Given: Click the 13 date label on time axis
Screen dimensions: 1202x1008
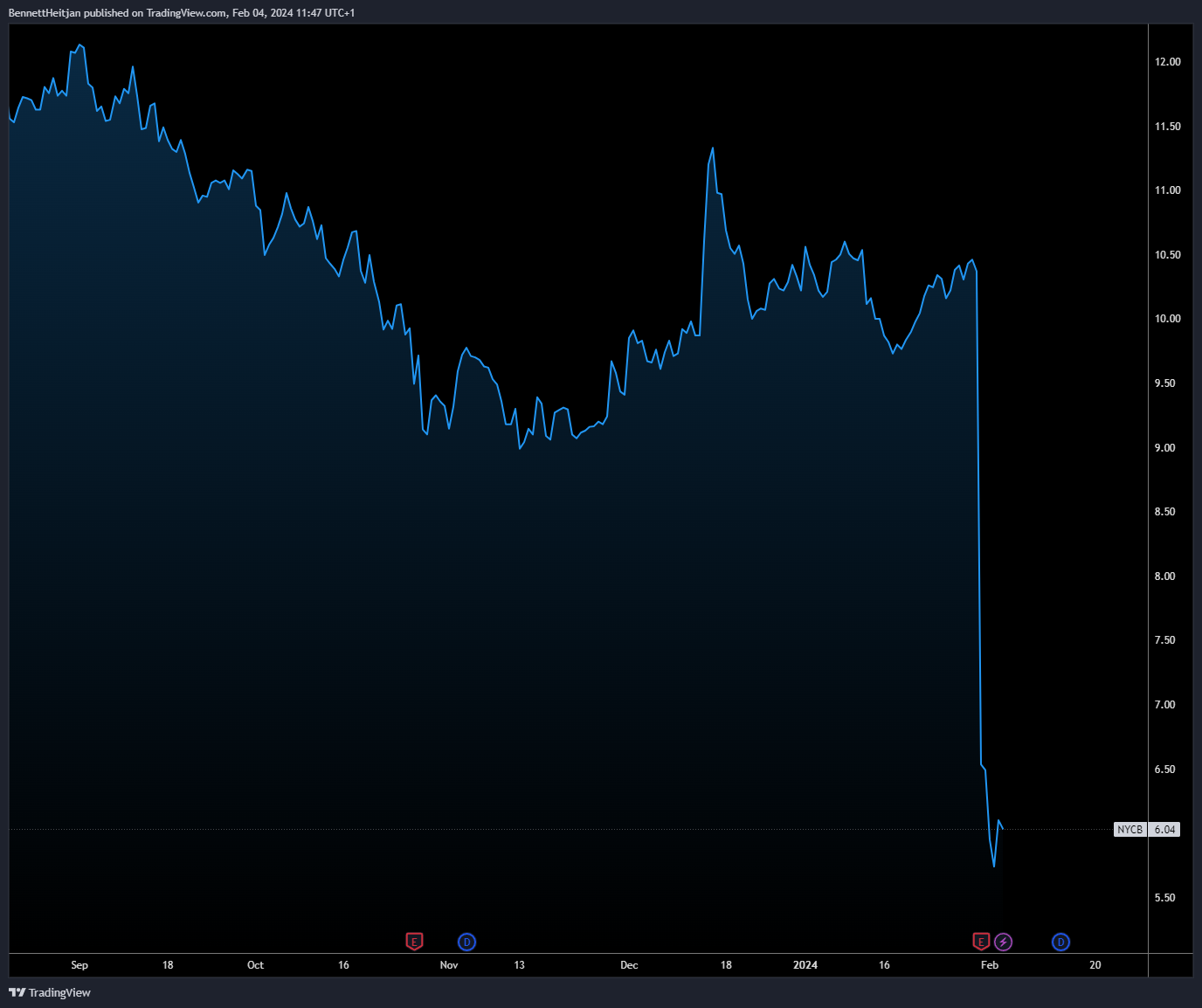Looking at the screenshot, I should [x=520, y=965].
